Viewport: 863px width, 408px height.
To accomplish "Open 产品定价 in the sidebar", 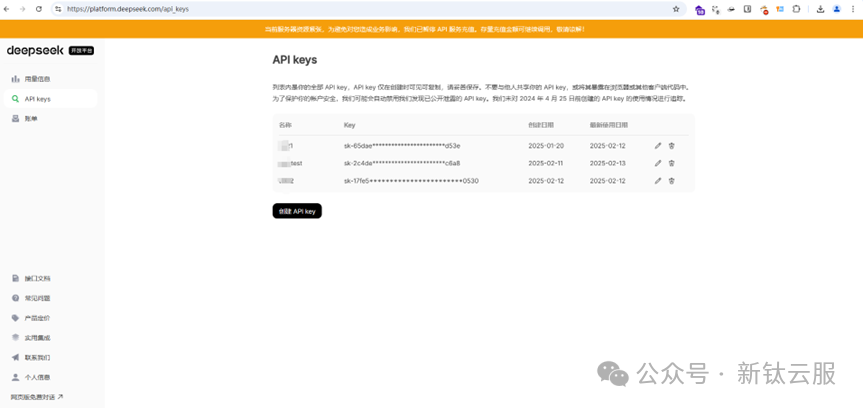I will coord(50,318).
